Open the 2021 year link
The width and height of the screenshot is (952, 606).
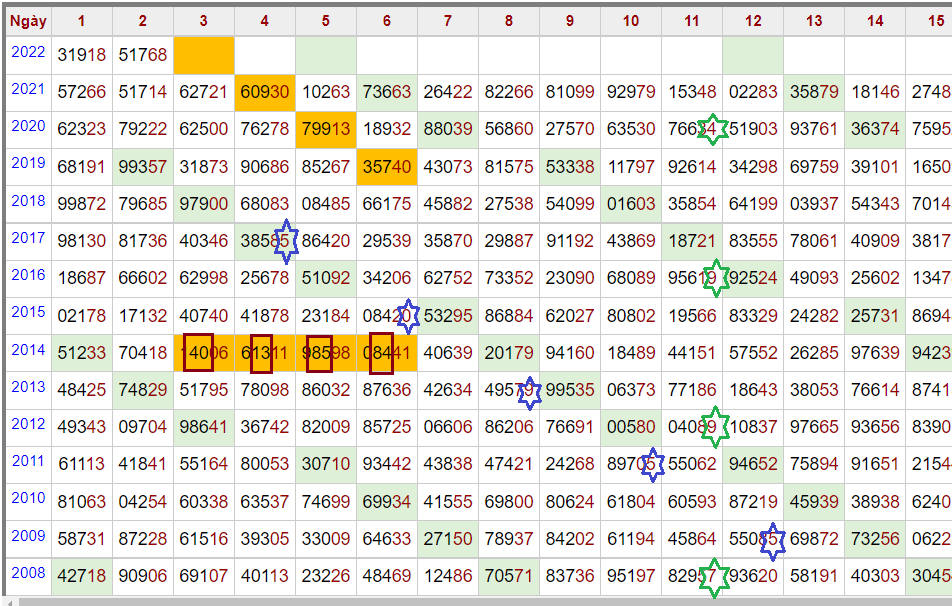(28, 89)
